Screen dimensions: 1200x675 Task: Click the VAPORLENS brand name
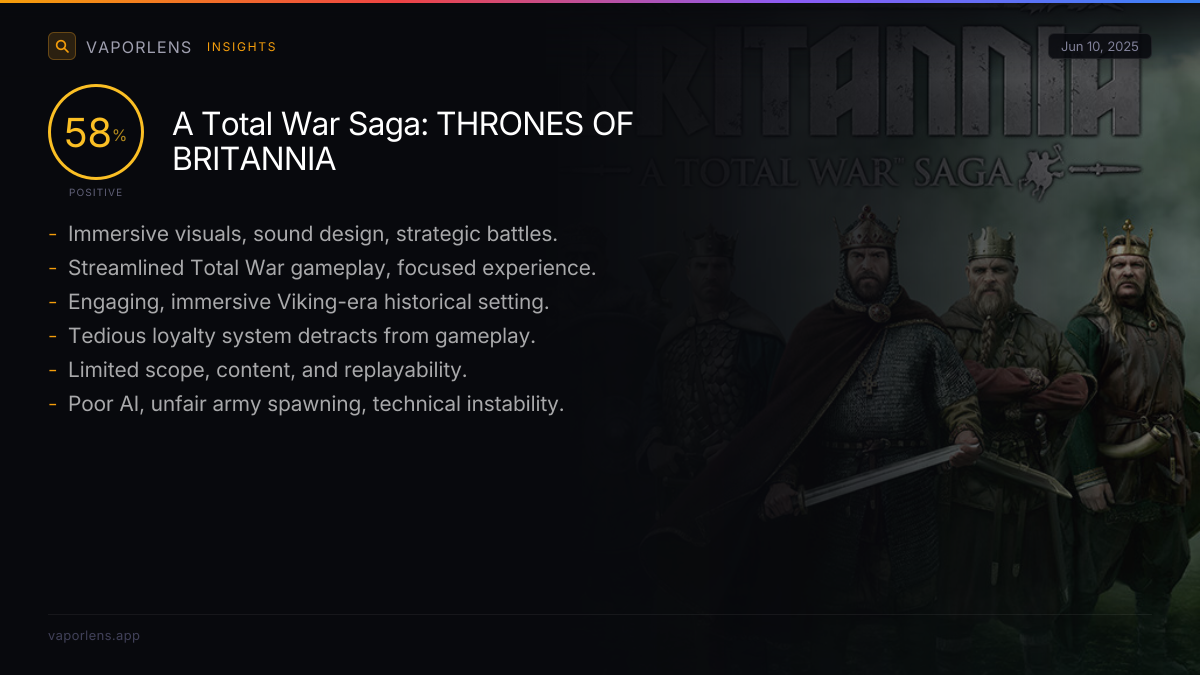click(x=138, y=47)
